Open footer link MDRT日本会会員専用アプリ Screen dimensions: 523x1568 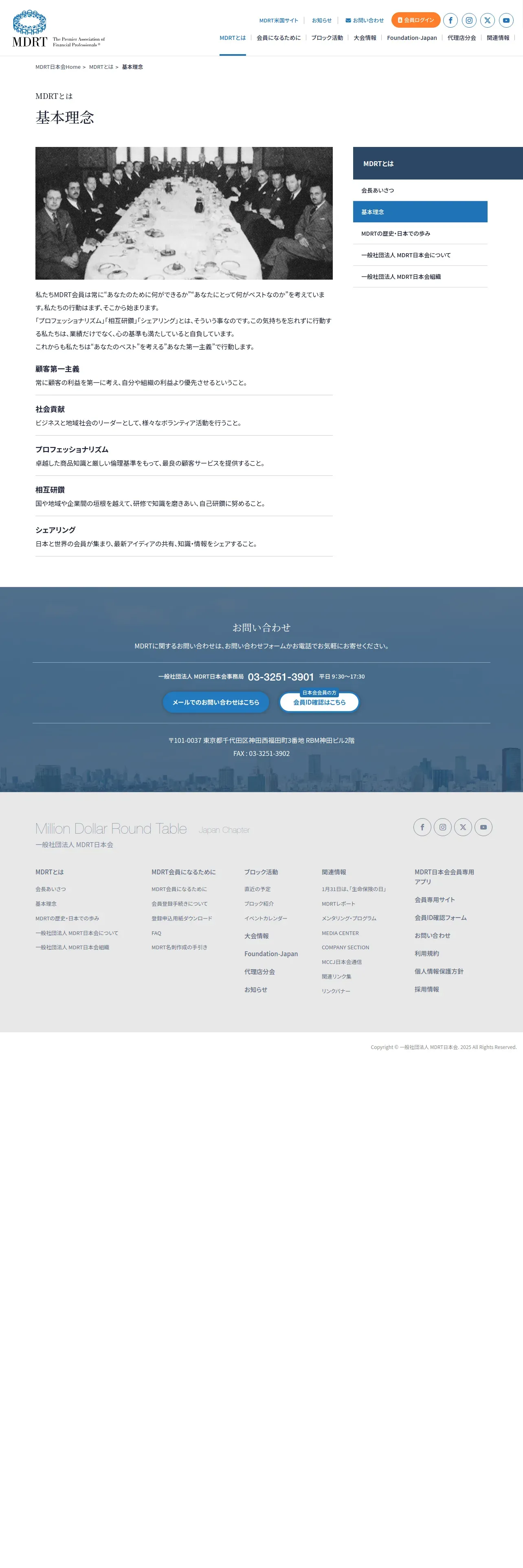[444, 877]
